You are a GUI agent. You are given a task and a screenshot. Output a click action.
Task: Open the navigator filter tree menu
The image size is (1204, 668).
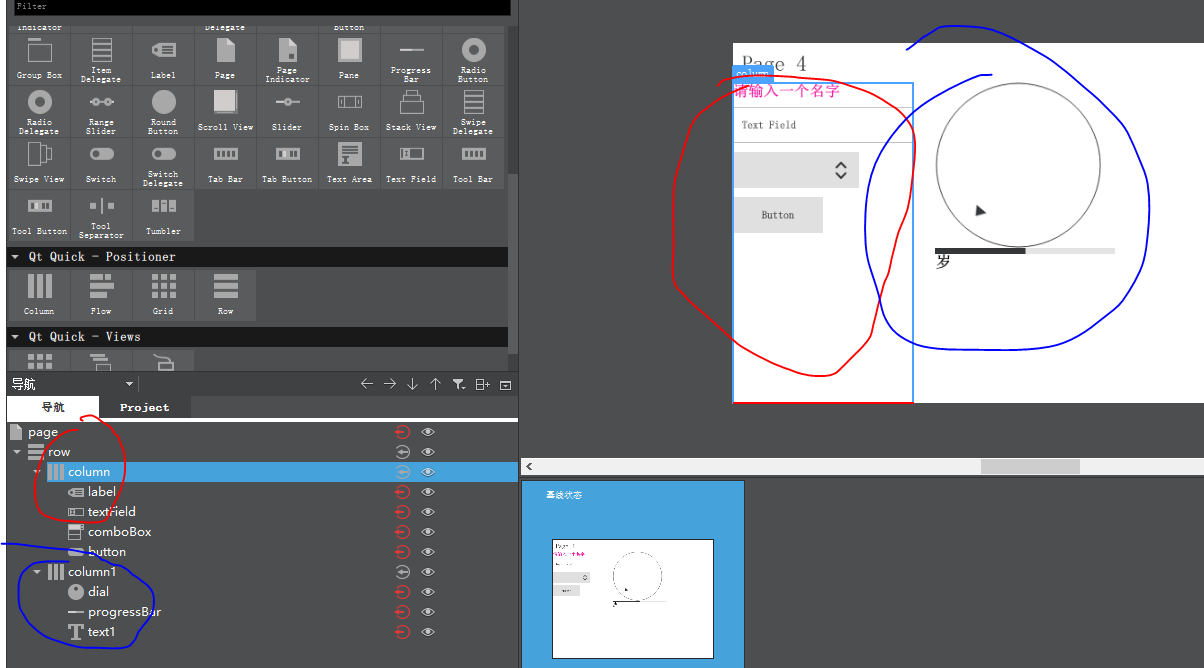pos(458,384)
